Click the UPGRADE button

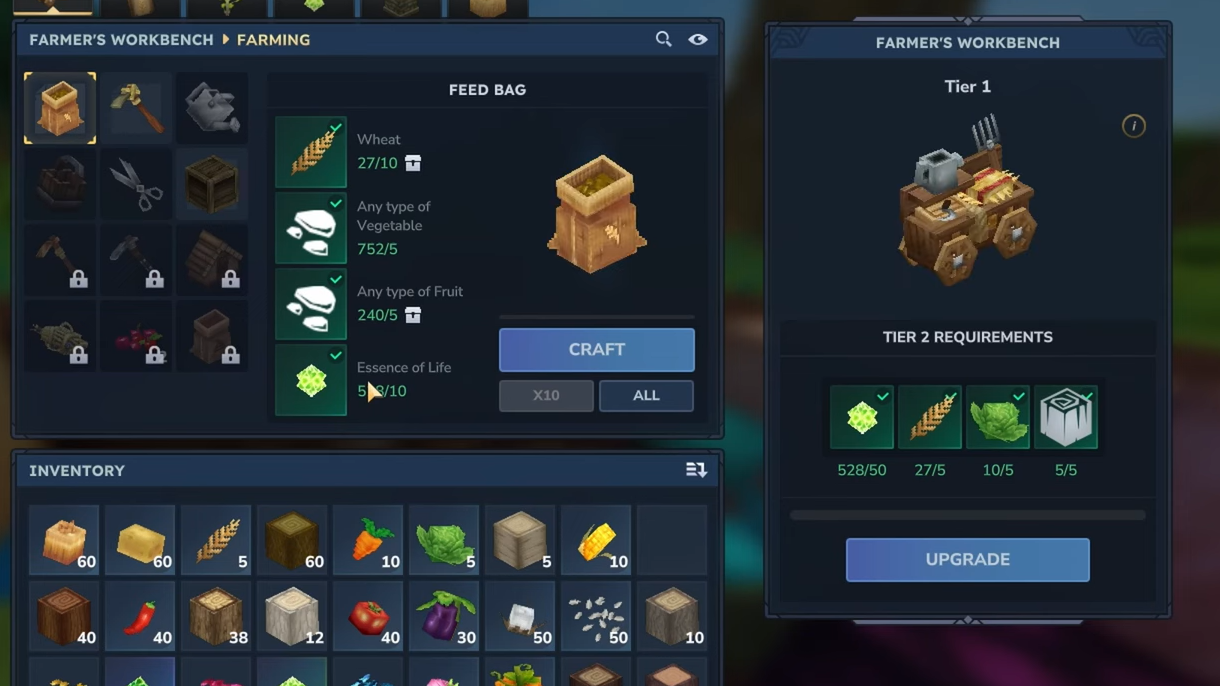968,560
